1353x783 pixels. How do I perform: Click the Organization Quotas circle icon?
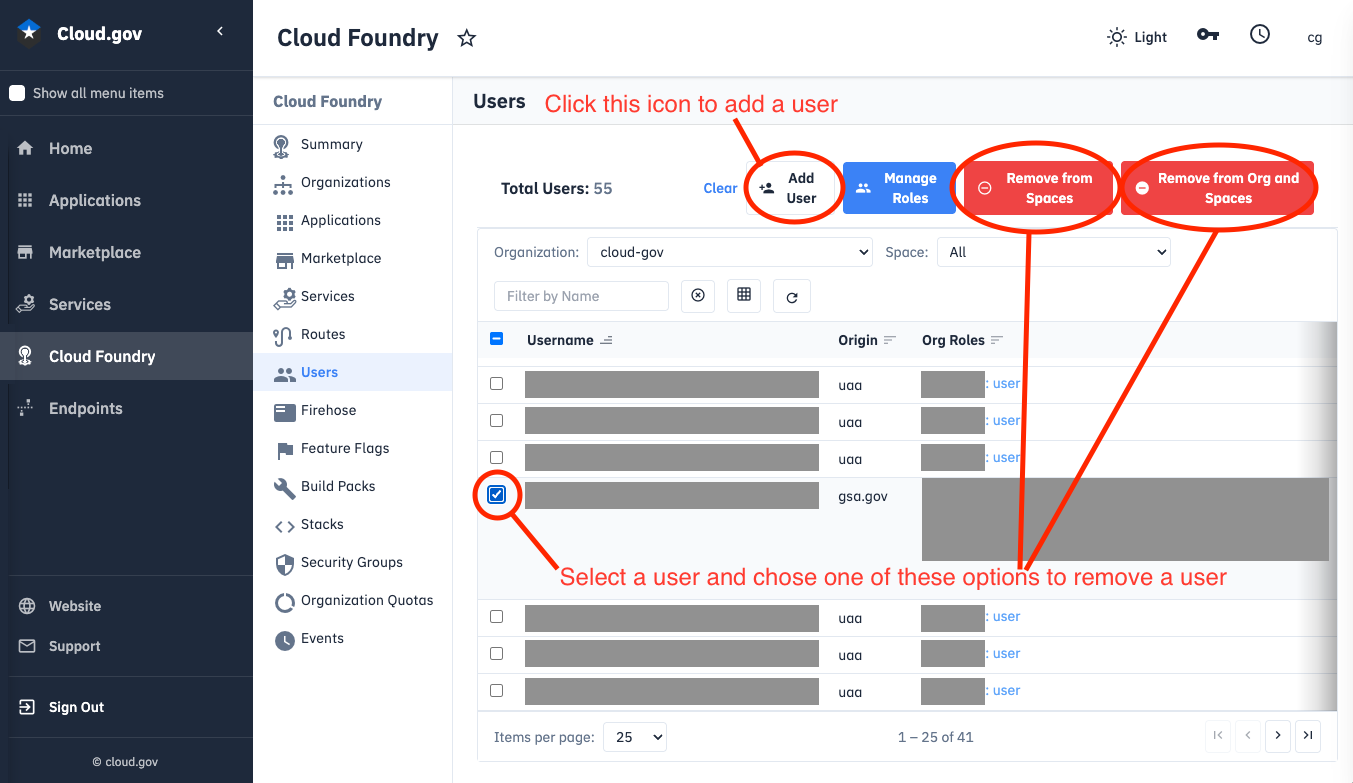click(284, 602)
